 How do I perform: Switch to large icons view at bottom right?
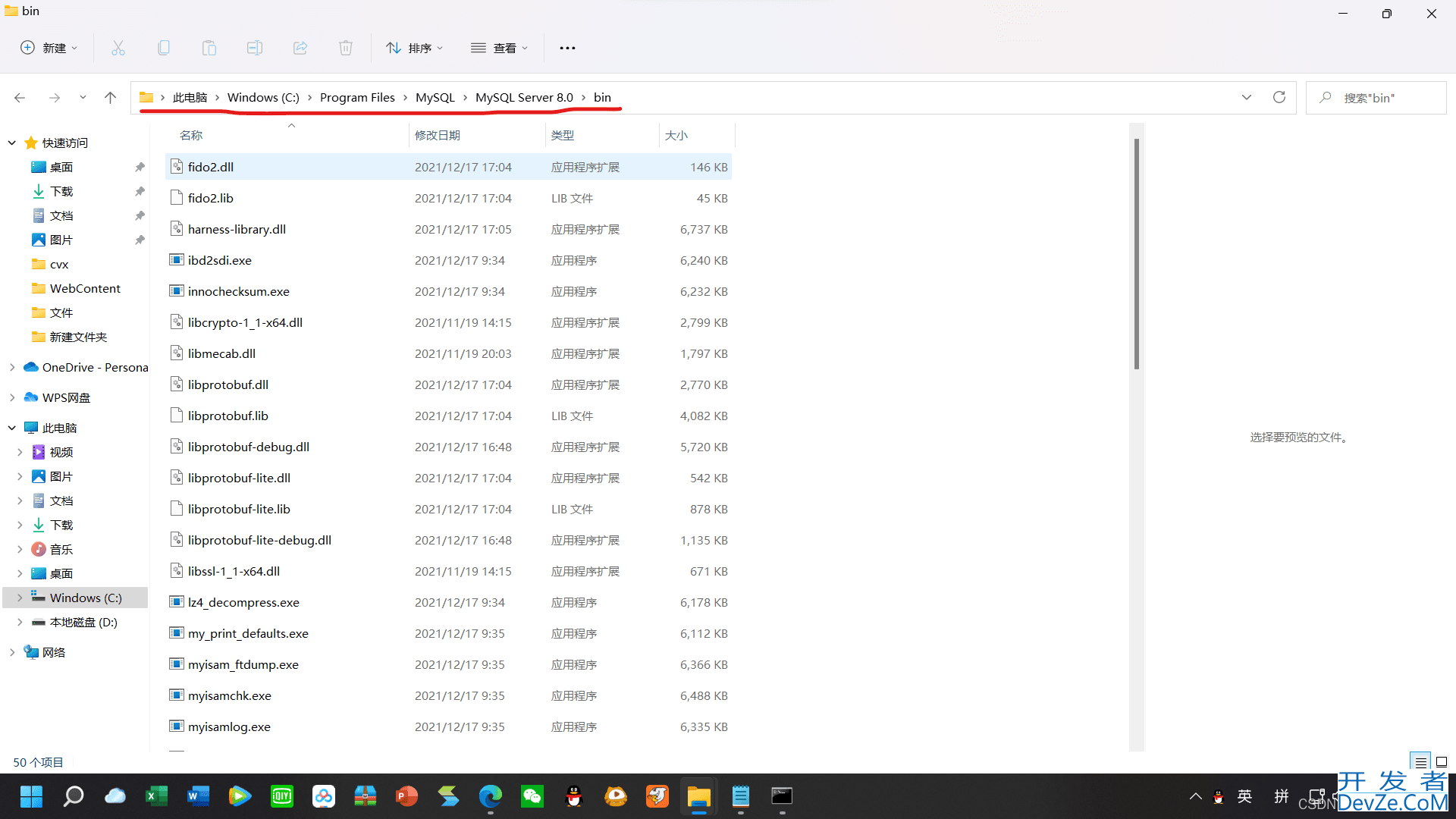tap(1442, 762)
